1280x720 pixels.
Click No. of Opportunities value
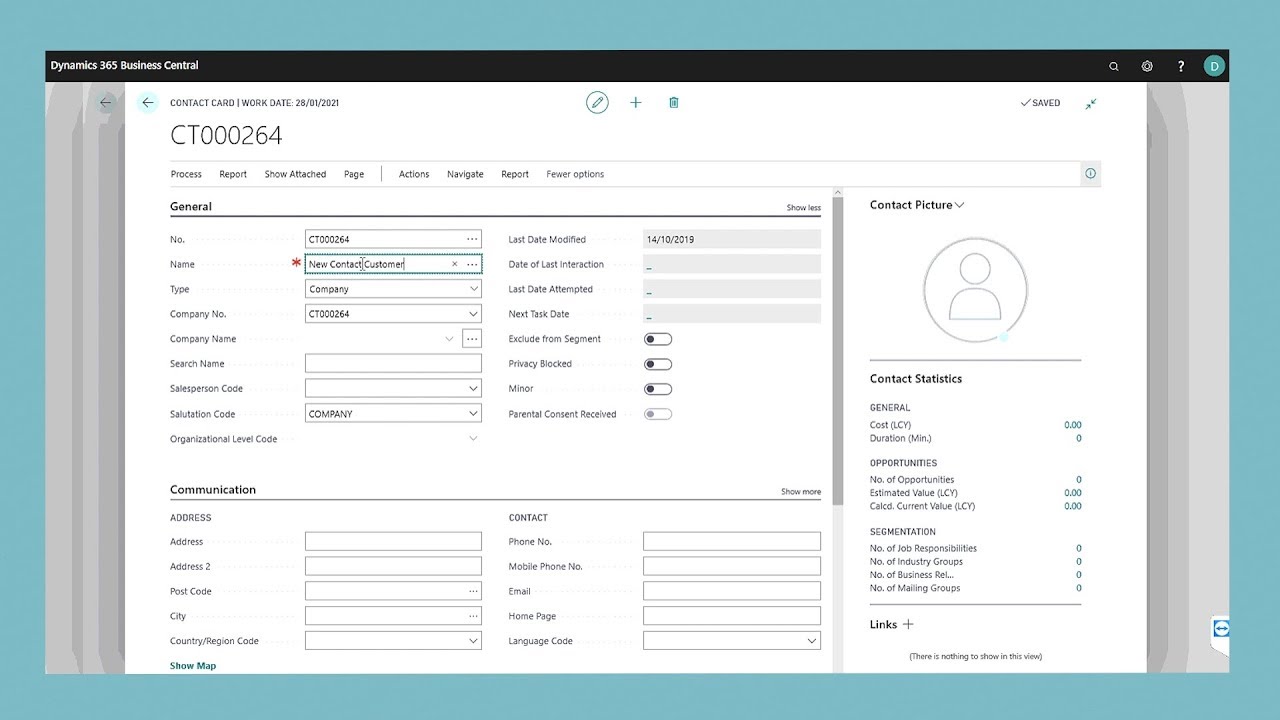coord(1078,480)
